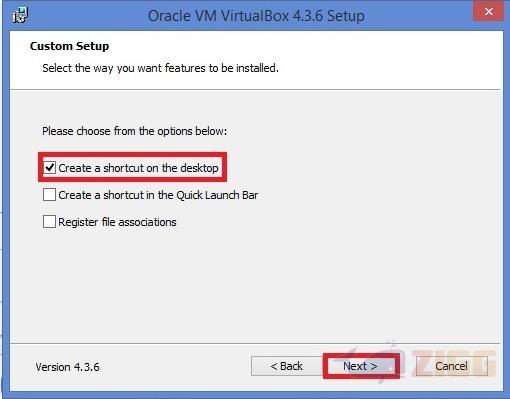This screenshot has width=510, height=399.
Task: Proceed with the Next > button
Action: [360, 366]
